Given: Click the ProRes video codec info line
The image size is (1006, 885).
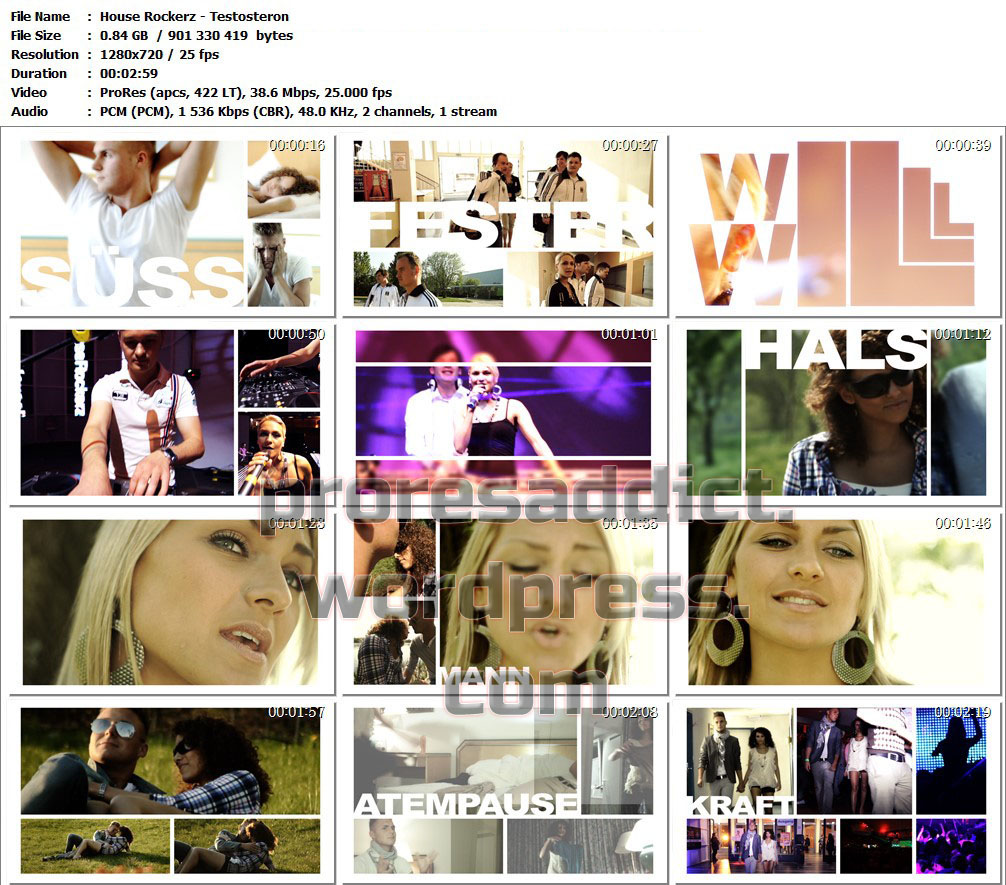Looking at the screenshot, I should (246, 92).
